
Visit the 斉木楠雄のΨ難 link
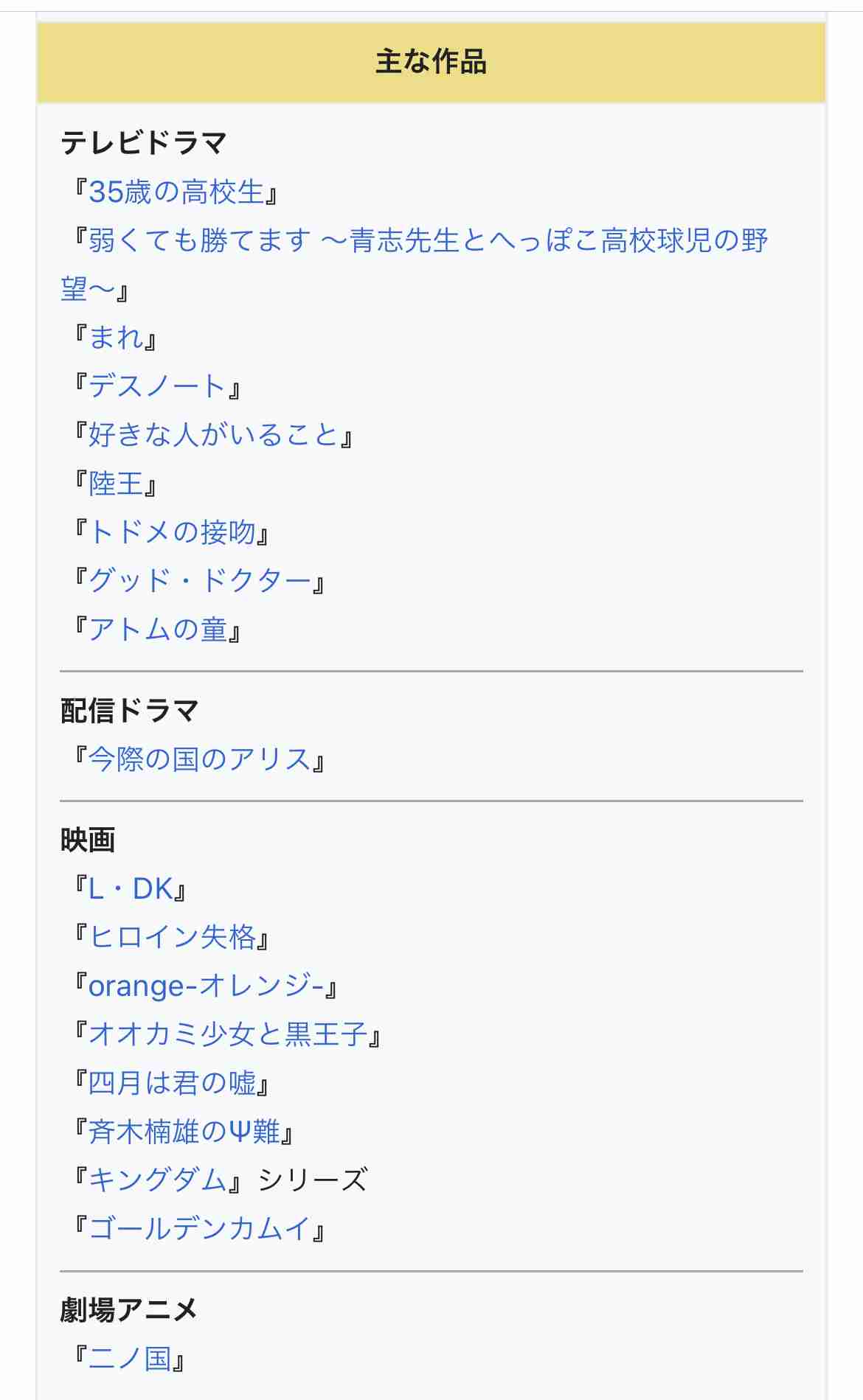(x=184, y=1132)
